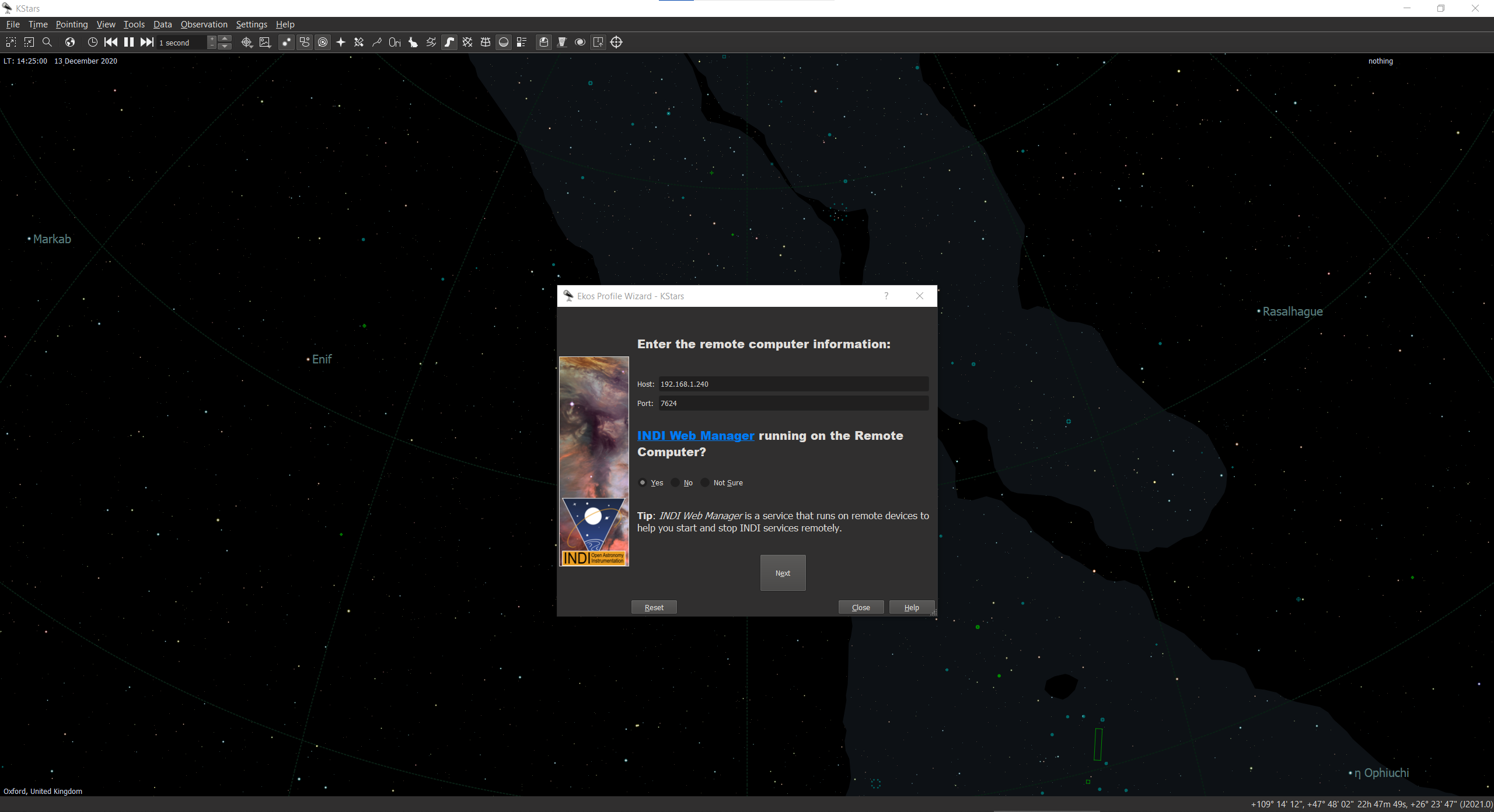Screen dimensions: 1494x812
Task: Follow the INDI Web Manager link
Action: click(x=696, y=436)
